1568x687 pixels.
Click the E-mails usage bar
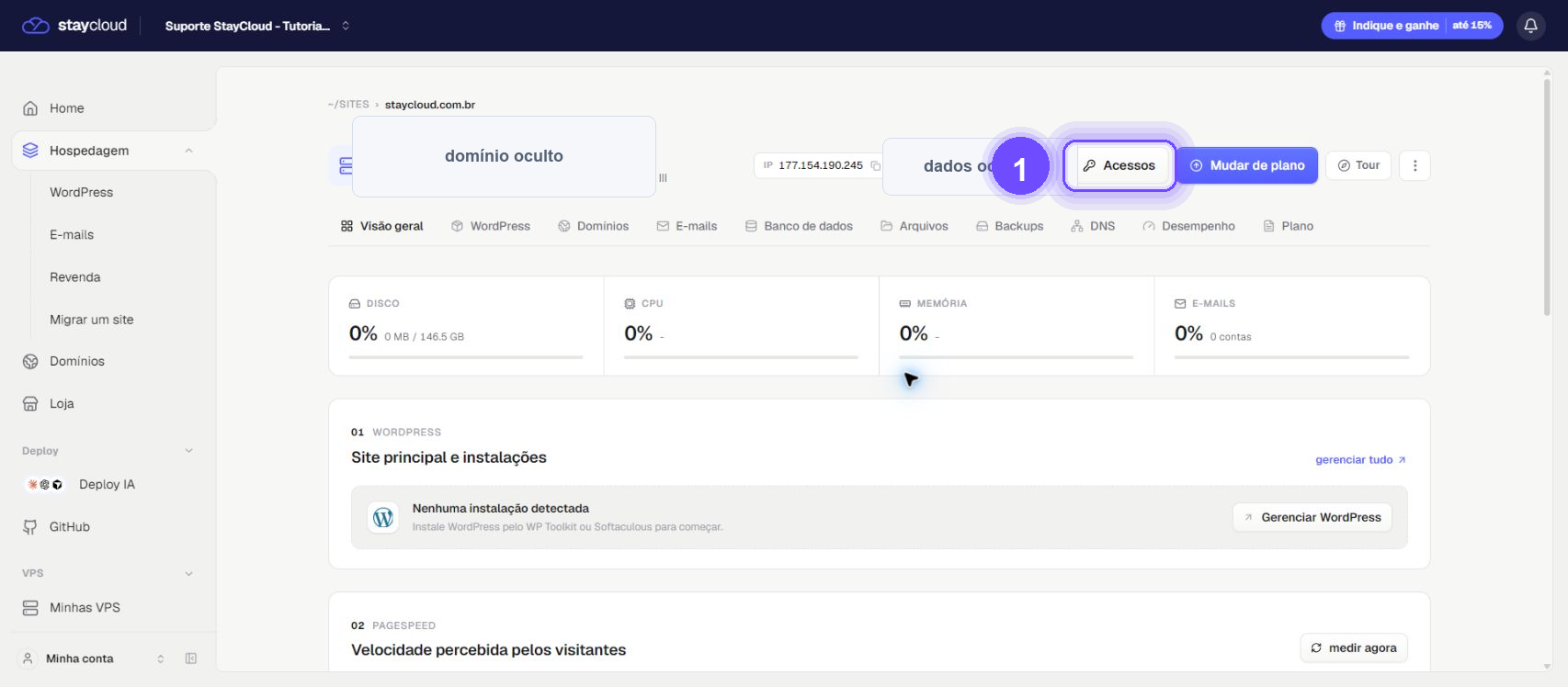[x=1291, y=356]
